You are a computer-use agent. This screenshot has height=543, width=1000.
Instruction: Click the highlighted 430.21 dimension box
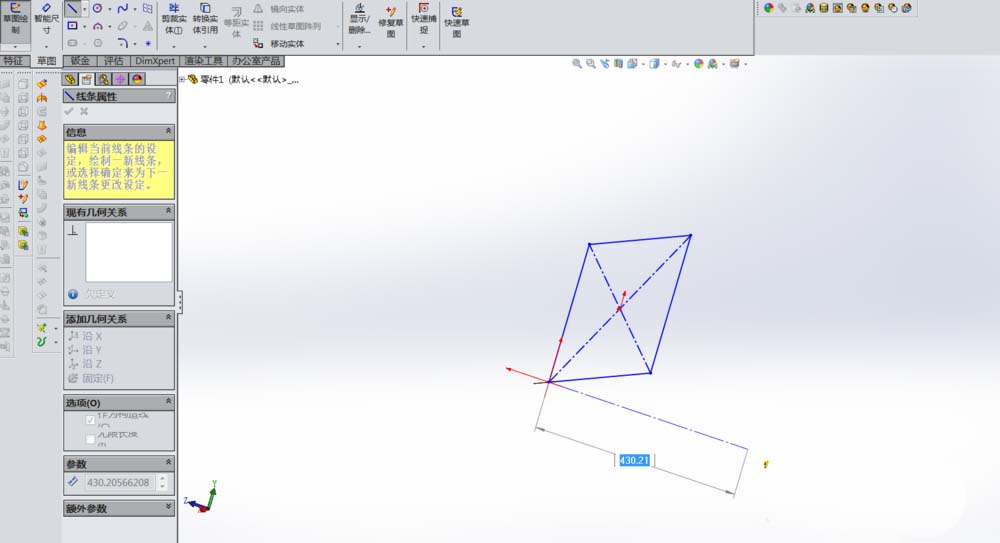point(634,460)
